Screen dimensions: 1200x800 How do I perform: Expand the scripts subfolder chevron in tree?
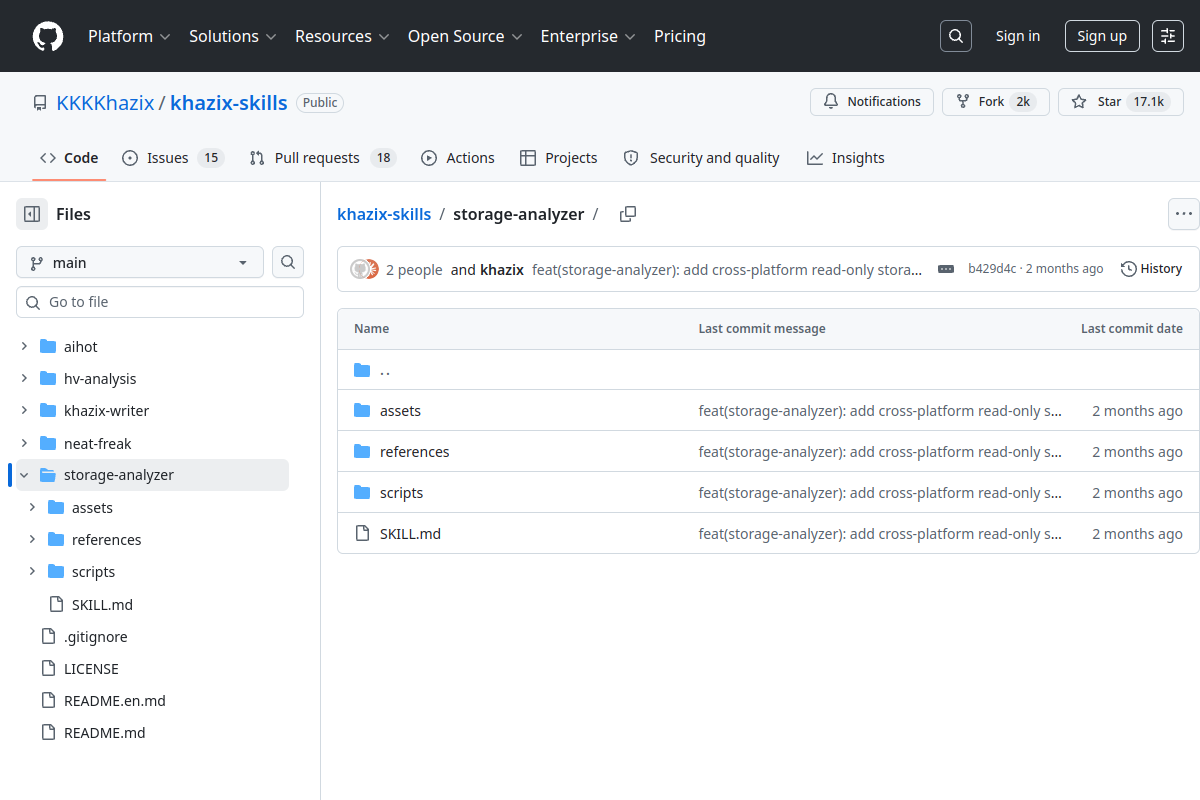pyautogui.click(x=32, y=572)
